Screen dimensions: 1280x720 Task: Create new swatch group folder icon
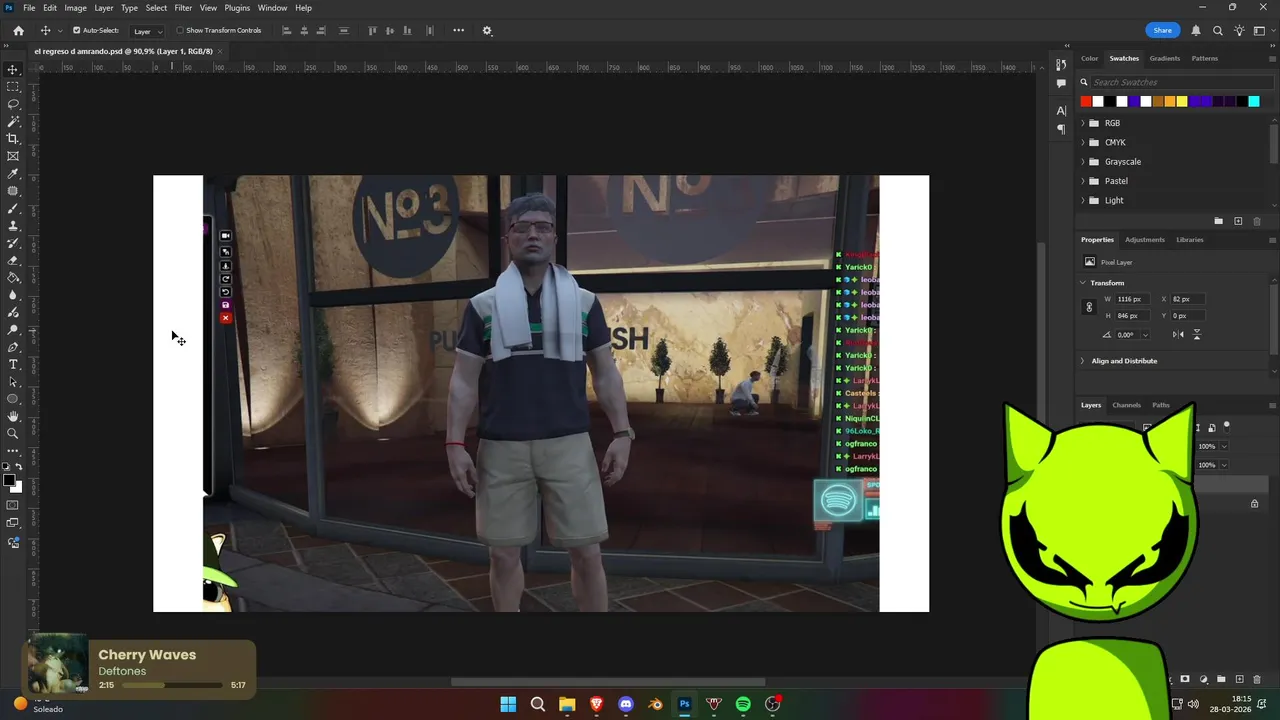click(1218, 221)
